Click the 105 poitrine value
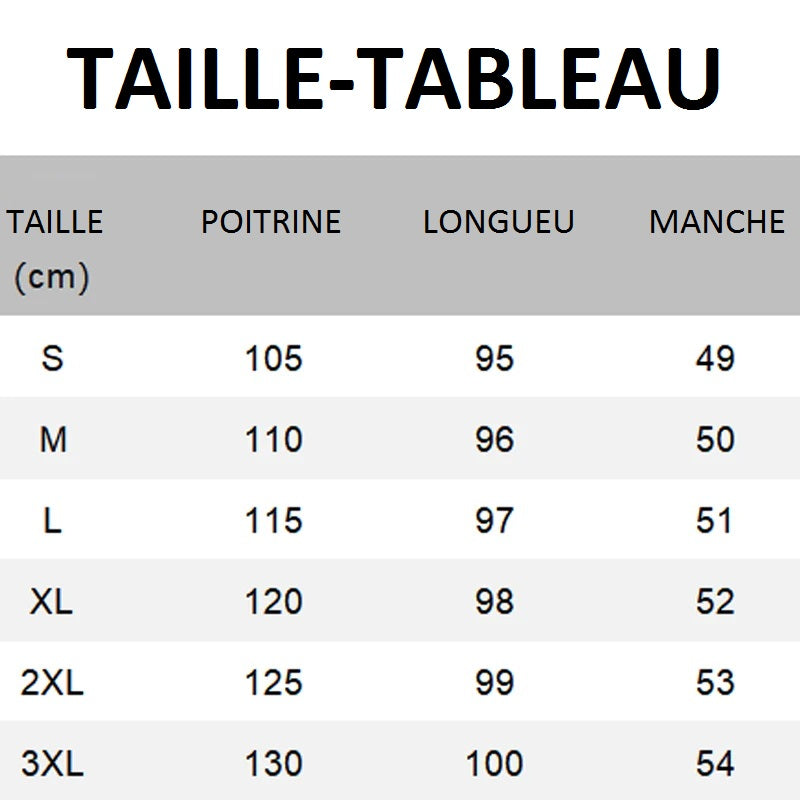The width and height of the screenshot is (800, 800). pos(273,358)
